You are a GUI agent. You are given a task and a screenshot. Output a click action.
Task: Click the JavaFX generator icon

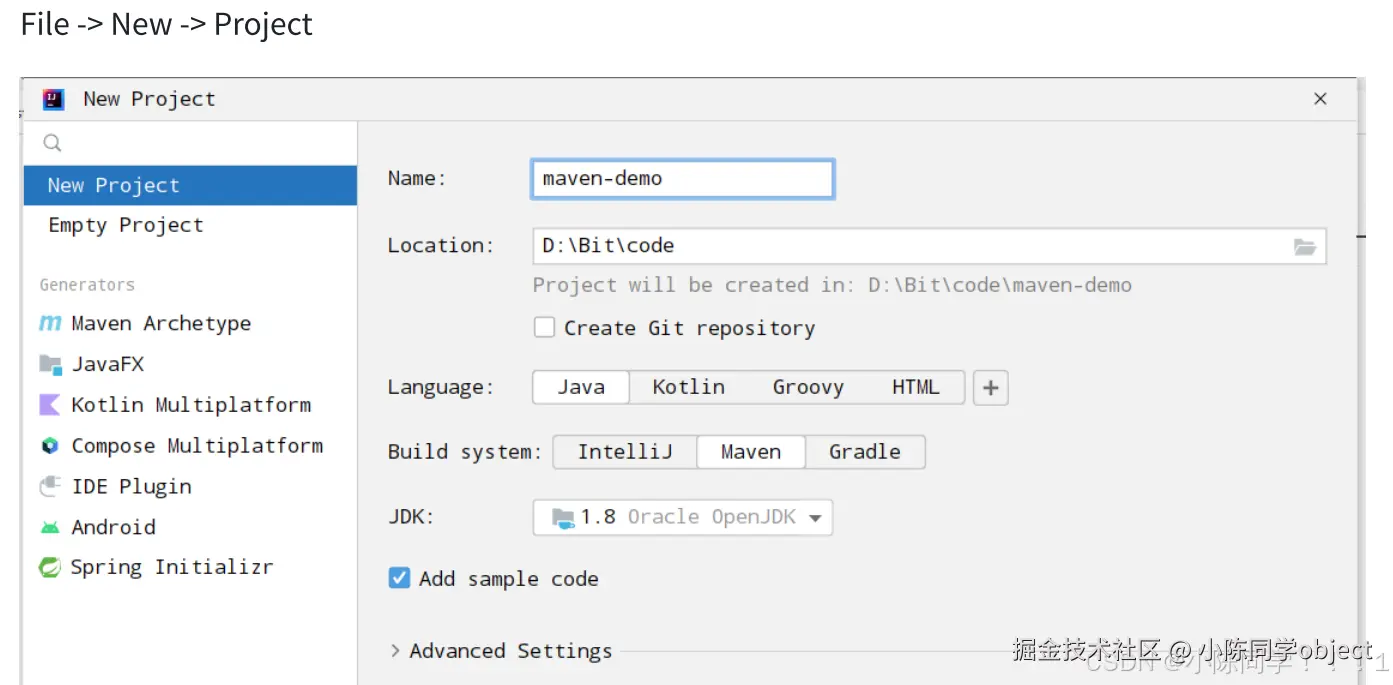tap(50, 364)
